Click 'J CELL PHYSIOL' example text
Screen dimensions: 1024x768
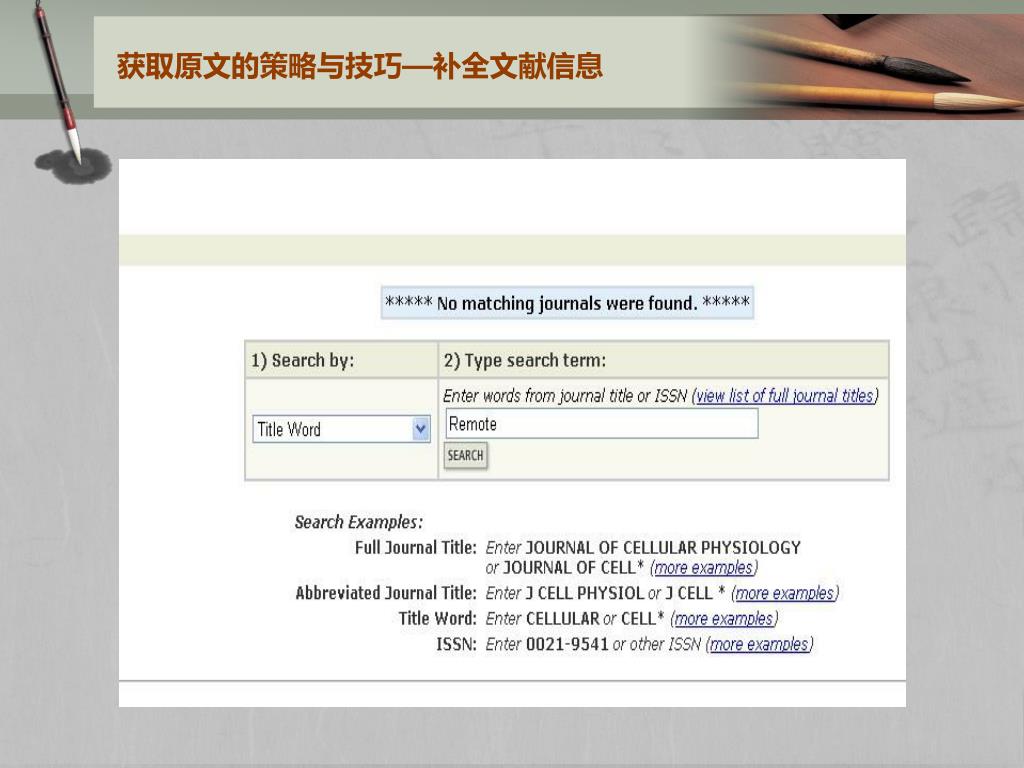(x=584, y=593)
